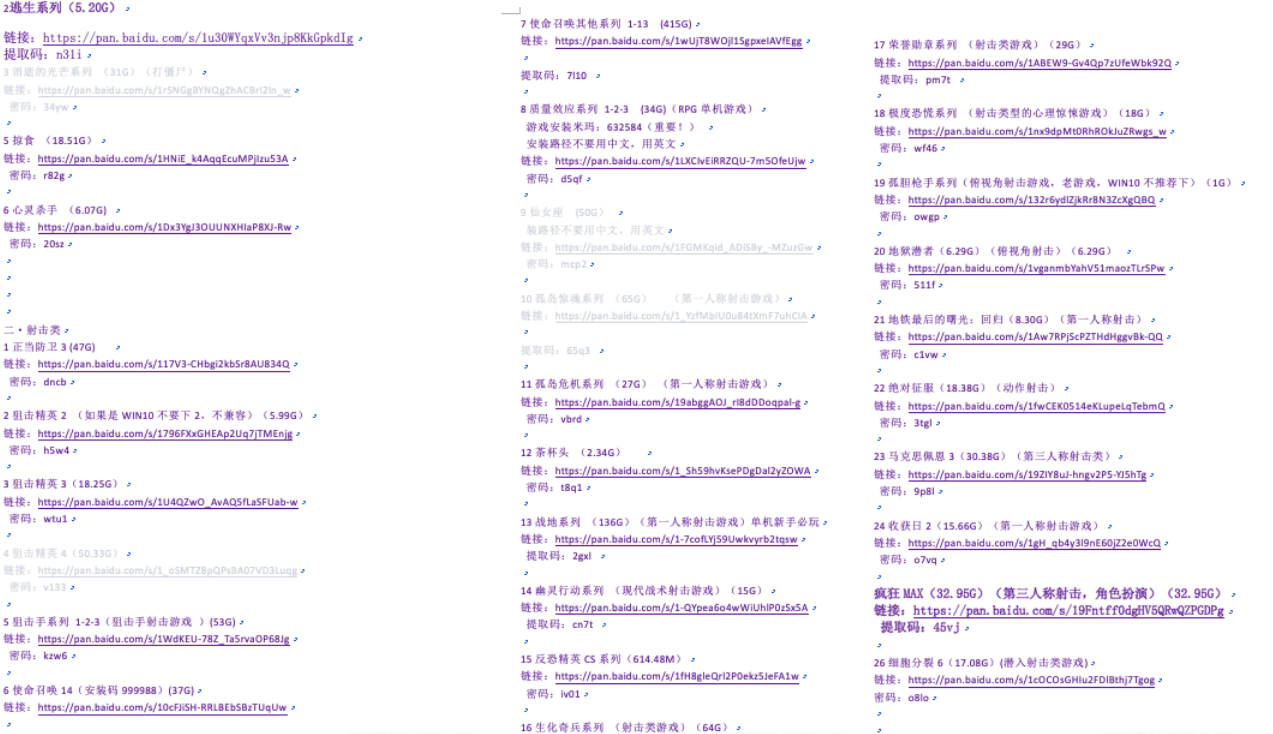The height and width of the screenshot is (734, 1273).
Task: Open the 孤岛危机系列 download link
Action: coord(678,402)
